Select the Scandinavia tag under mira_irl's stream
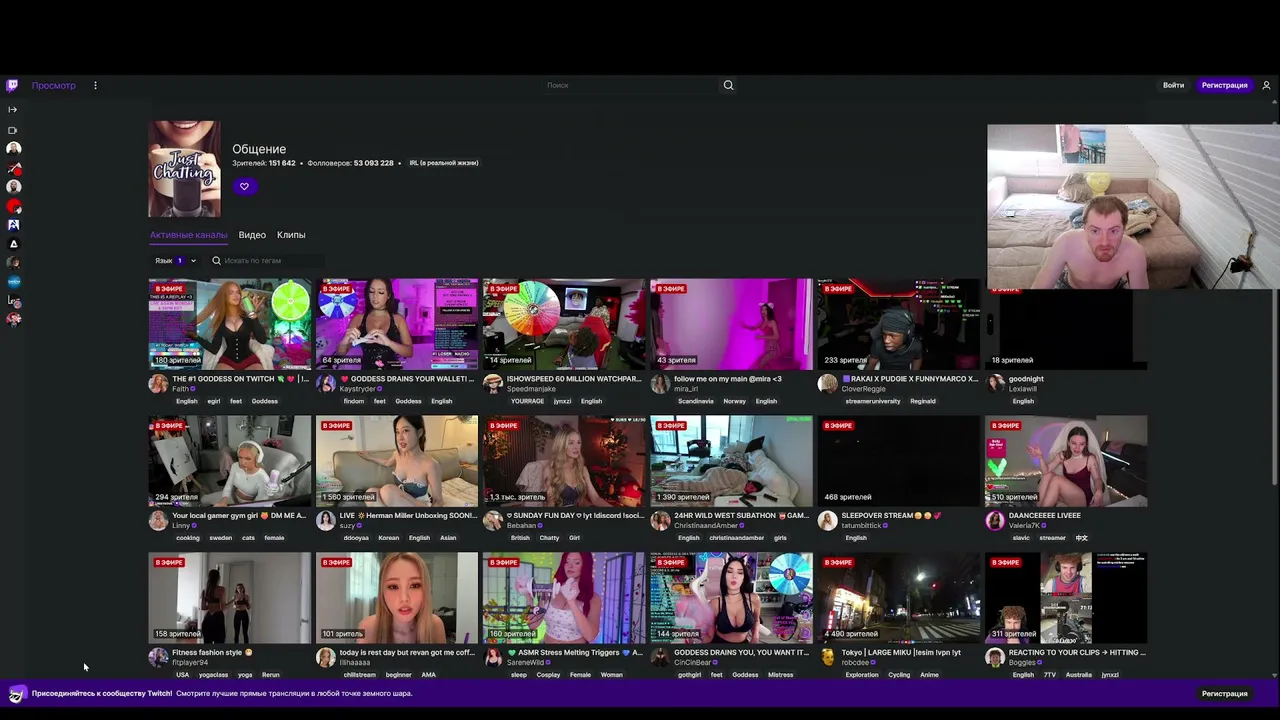Screen dimensions: 1280x720 tap(696, 401)
